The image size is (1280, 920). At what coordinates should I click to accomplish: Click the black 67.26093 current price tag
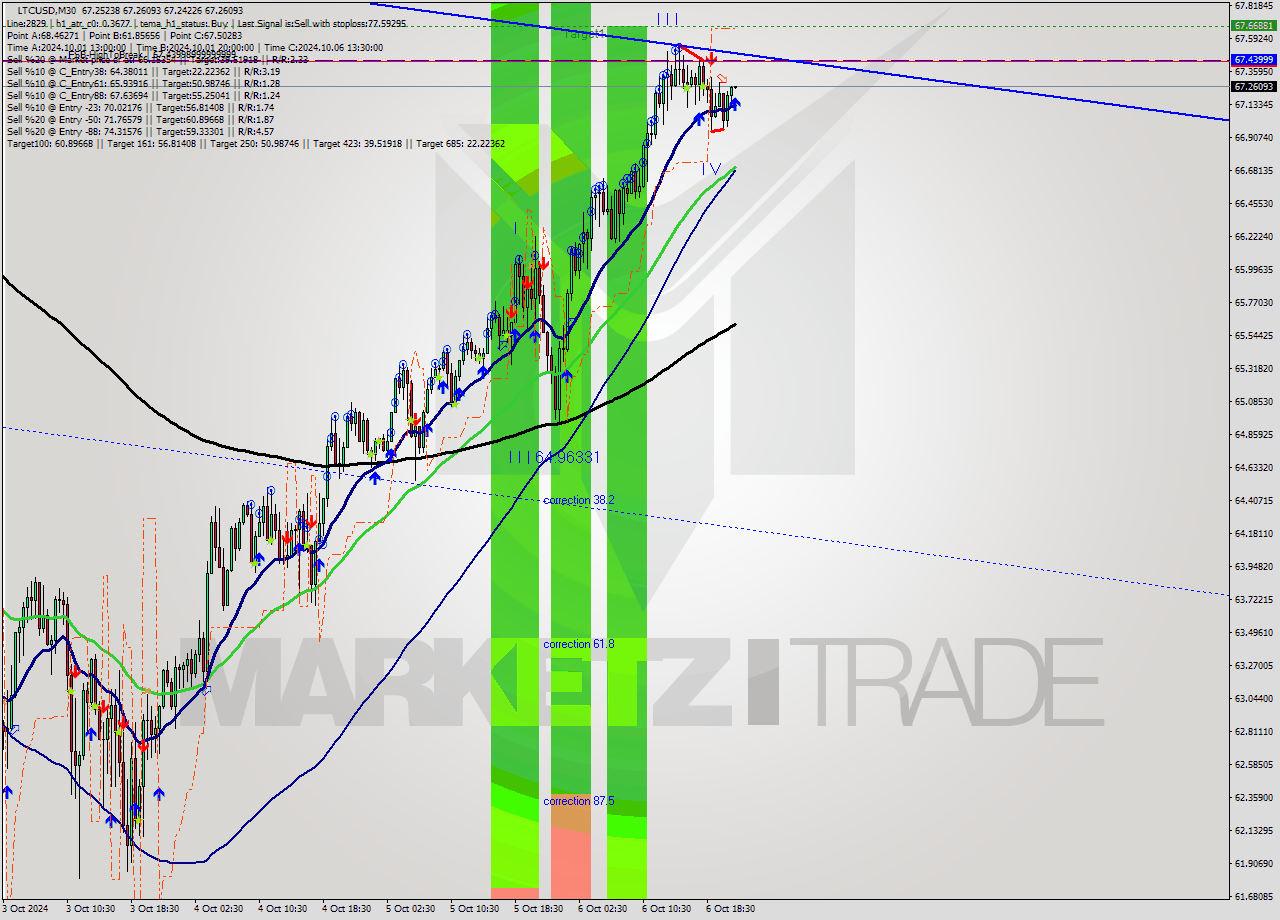click(x=1253, y=87)
